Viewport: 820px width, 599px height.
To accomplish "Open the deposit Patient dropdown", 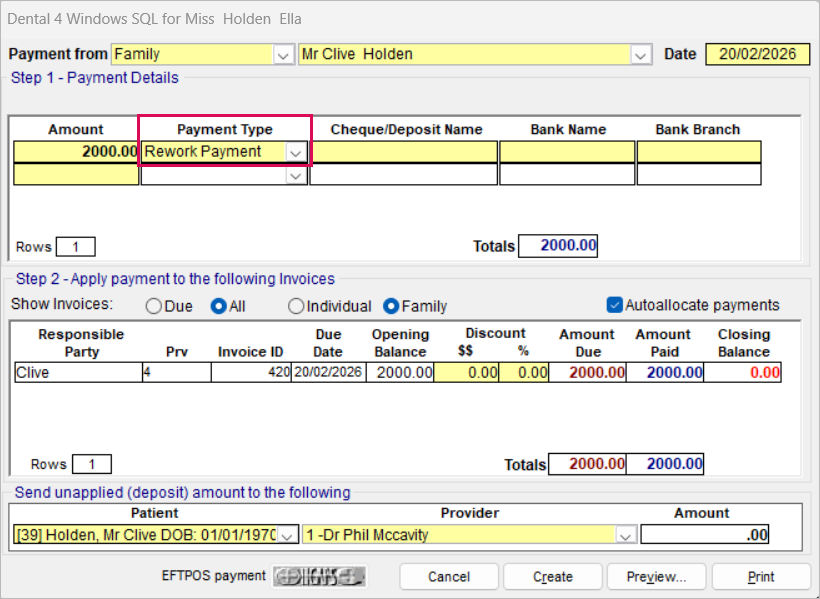I will coord(288,535).
